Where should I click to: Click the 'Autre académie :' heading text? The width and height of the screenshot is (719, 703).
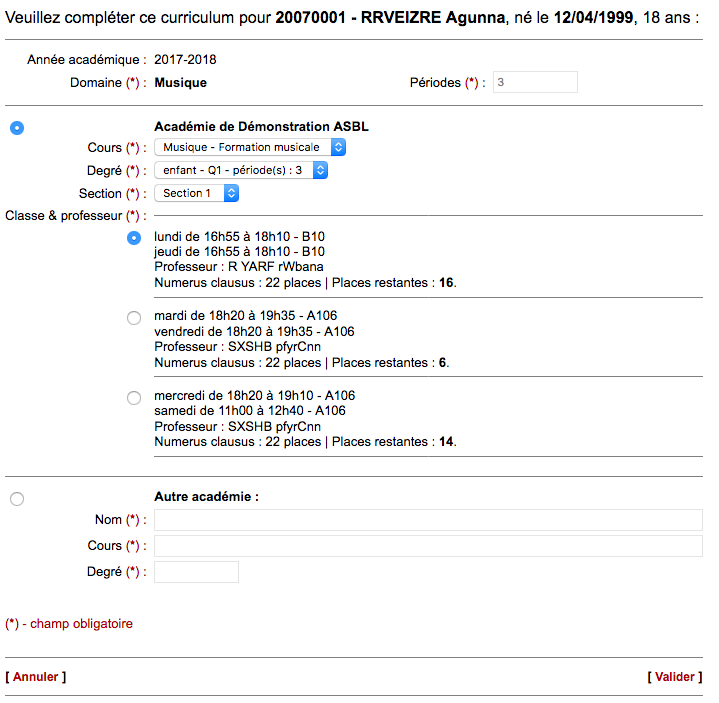[x=206, y=497]
